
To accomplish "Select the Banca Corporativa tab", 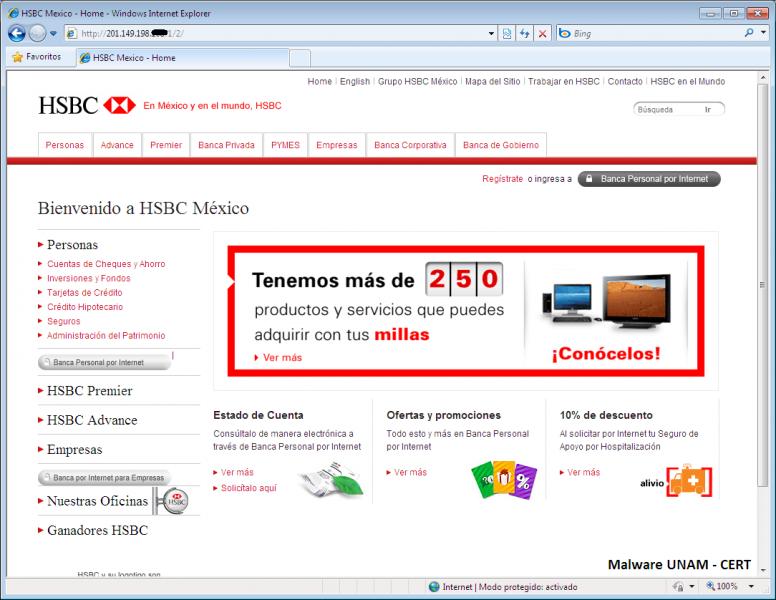I will pyautogui.click(x=410, y=145).
